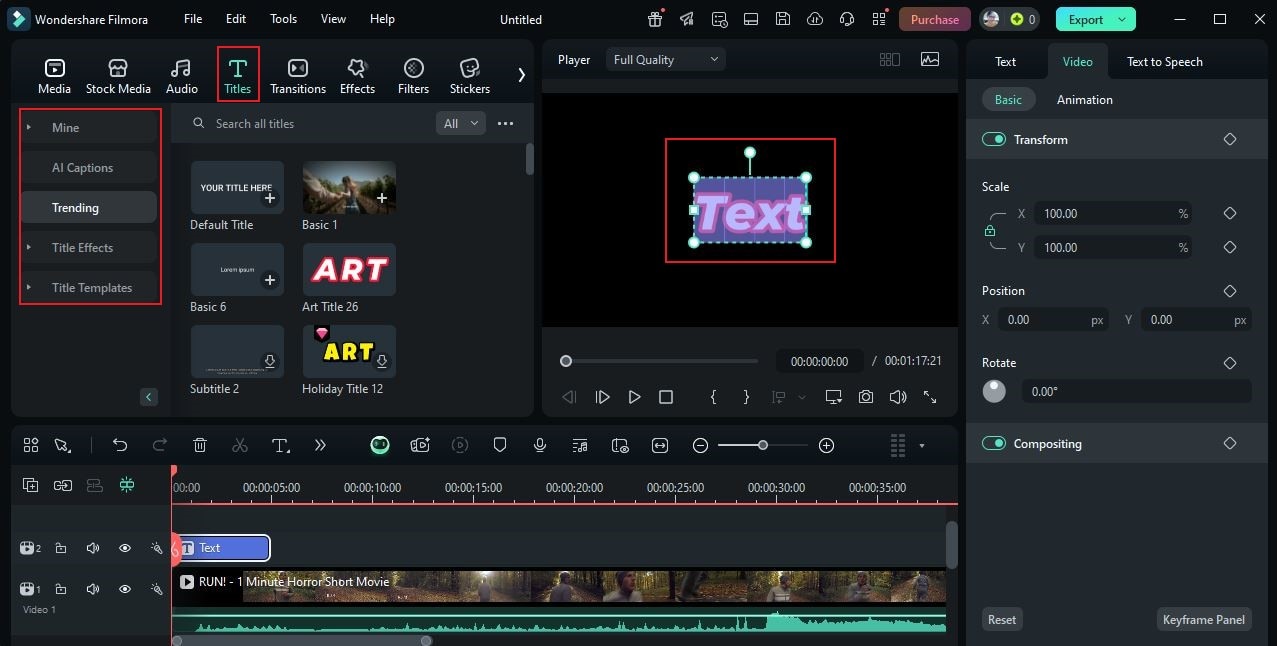Viewport: 1277px width, 646px height.
Task: Open the Full Quality dropdown
Action: (665, 59)
